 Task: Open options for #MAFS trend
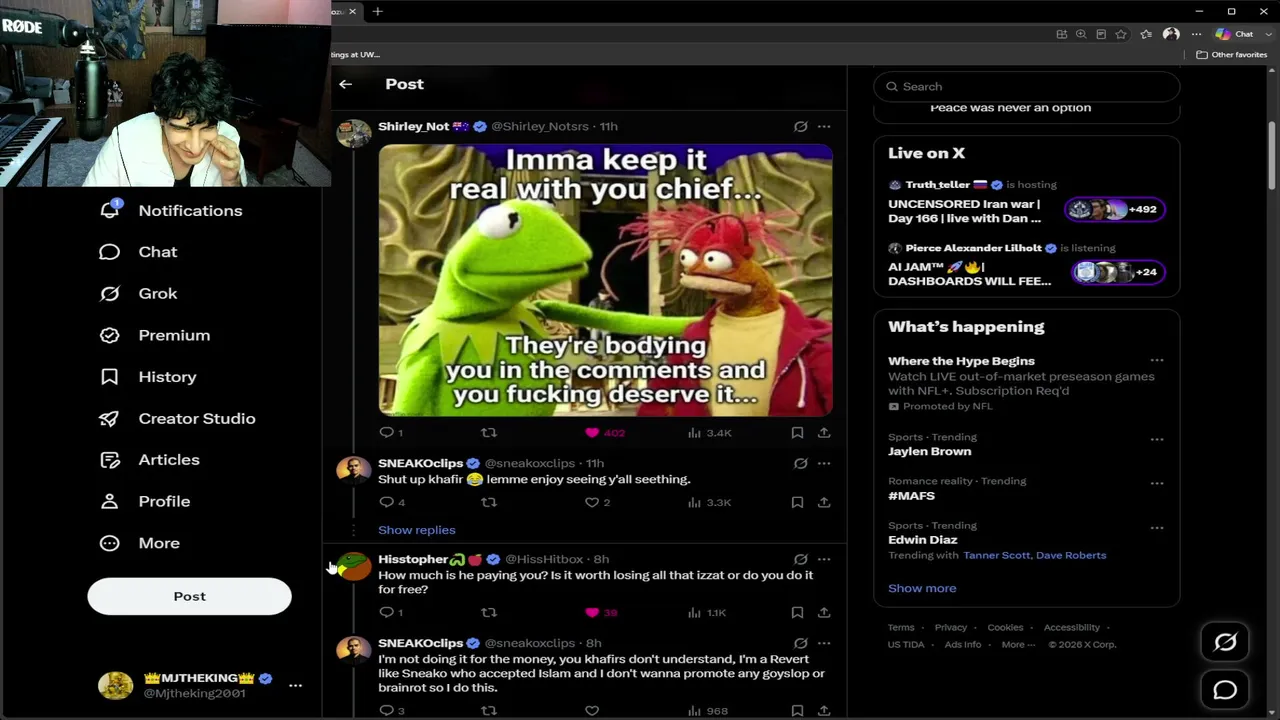click(x=1157, y=483)
